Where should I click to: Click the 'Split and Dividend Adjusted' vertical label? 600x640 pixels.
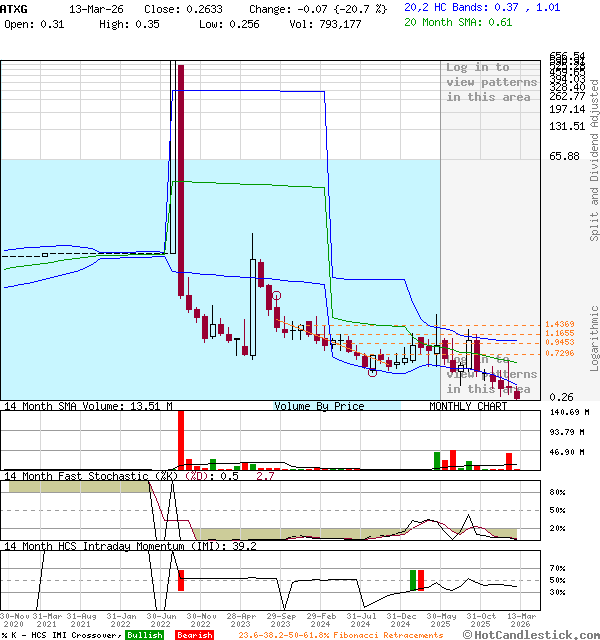(594, 160)
